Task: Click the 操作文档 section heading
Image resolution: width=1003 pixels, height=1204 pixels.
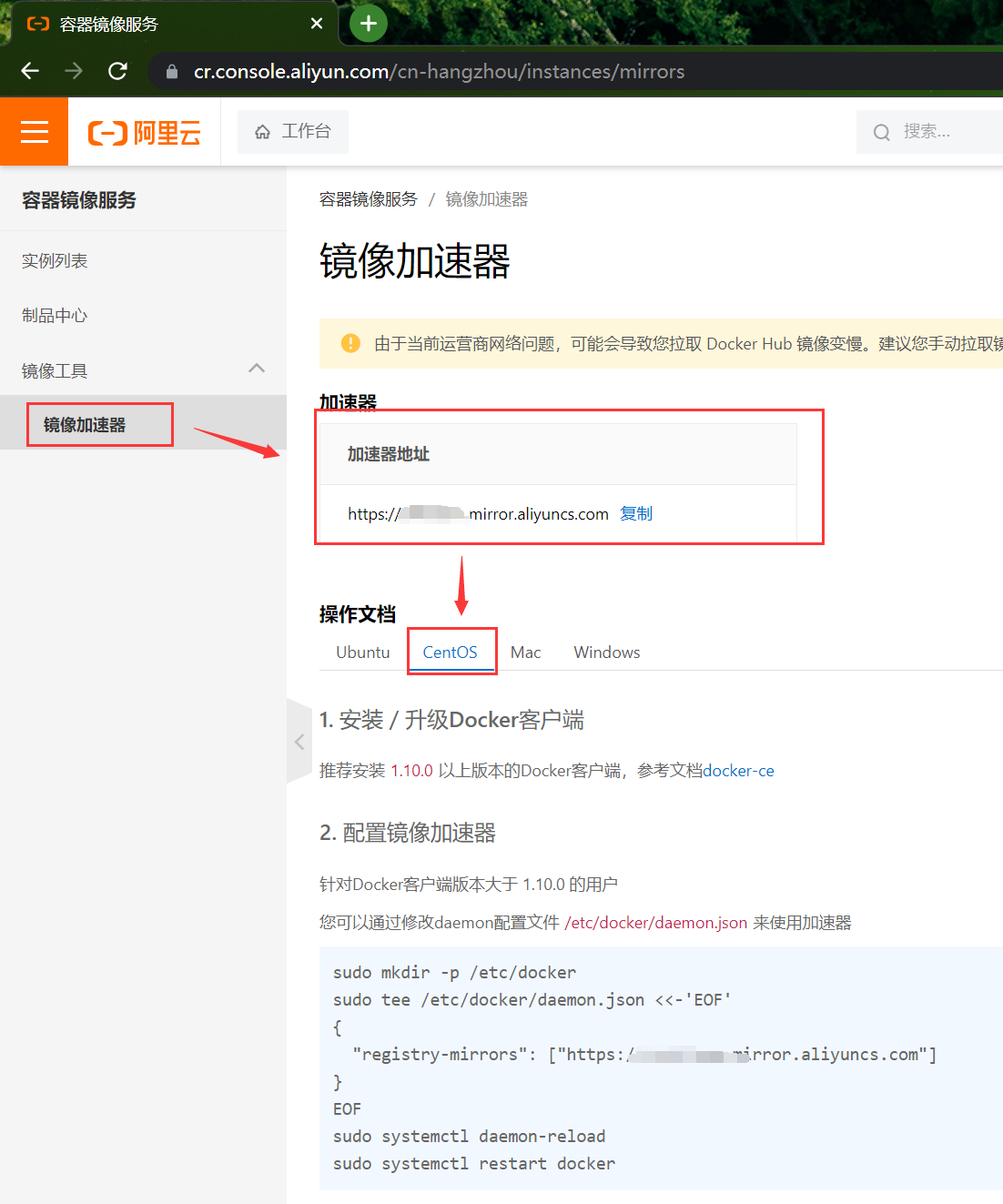Action: tap(358, 614)
